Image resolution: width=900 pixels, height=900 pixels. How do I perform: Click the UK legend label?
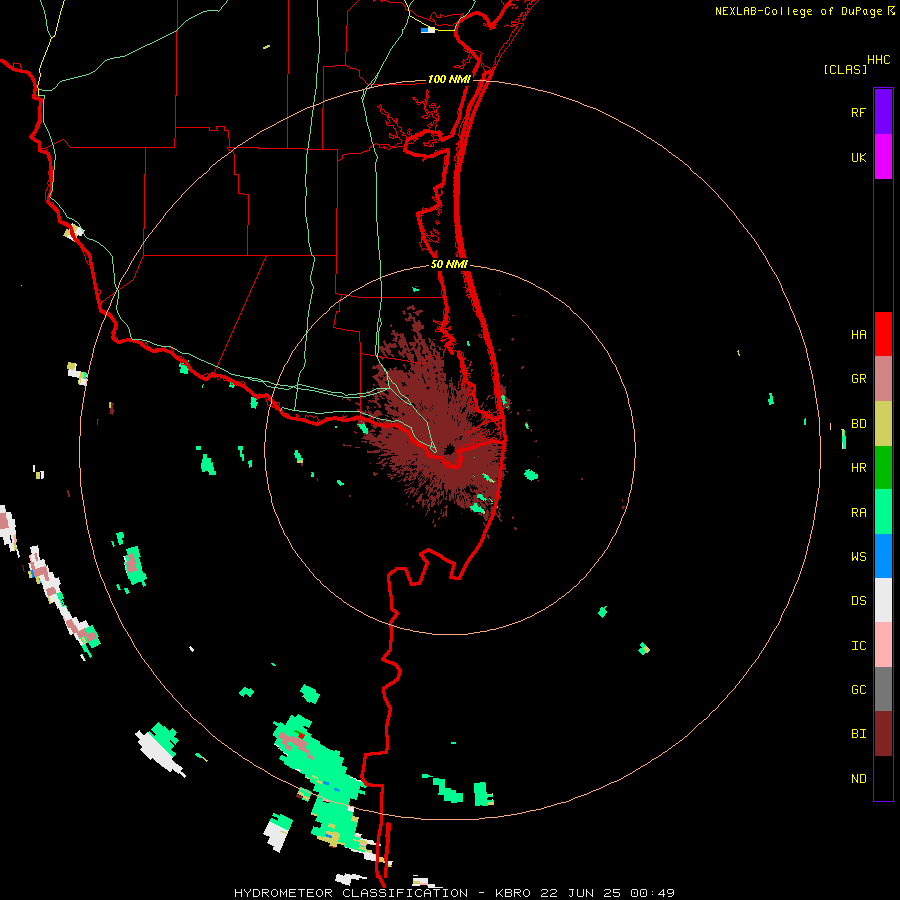click(x=858, y=157)
